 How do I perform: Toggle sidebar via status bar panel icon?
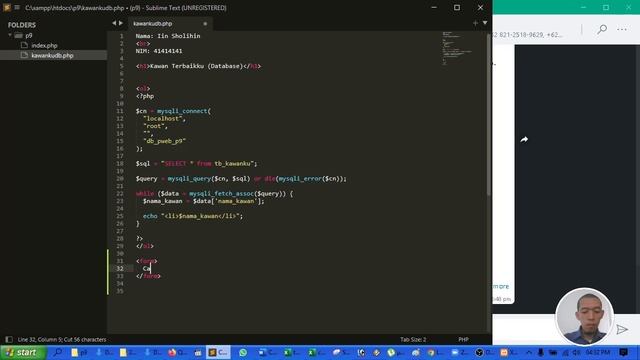tap(9, 339)
